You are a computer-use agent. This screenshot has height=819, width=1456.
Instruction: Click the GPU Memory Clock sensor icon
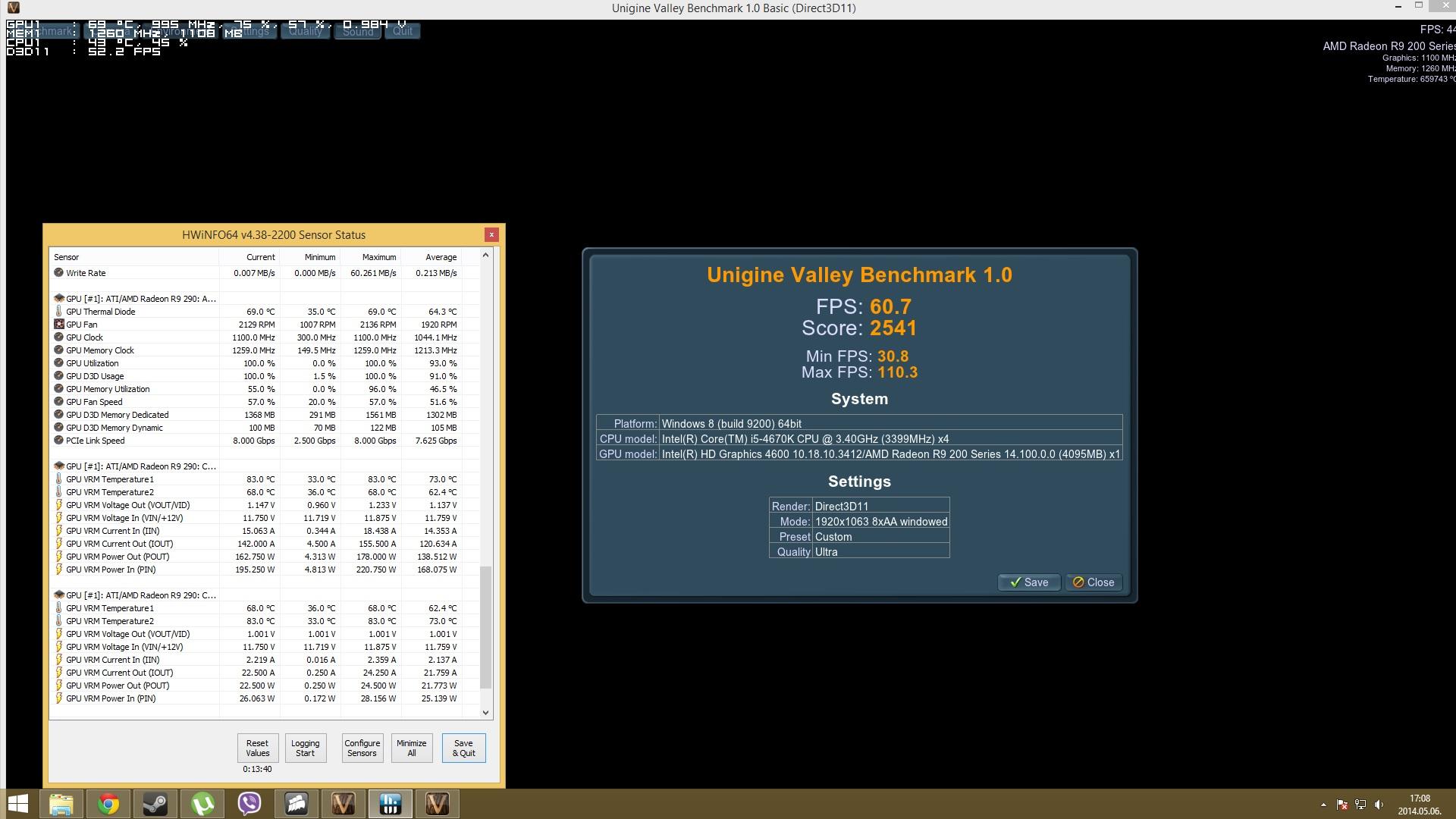(x=58, y=350)
